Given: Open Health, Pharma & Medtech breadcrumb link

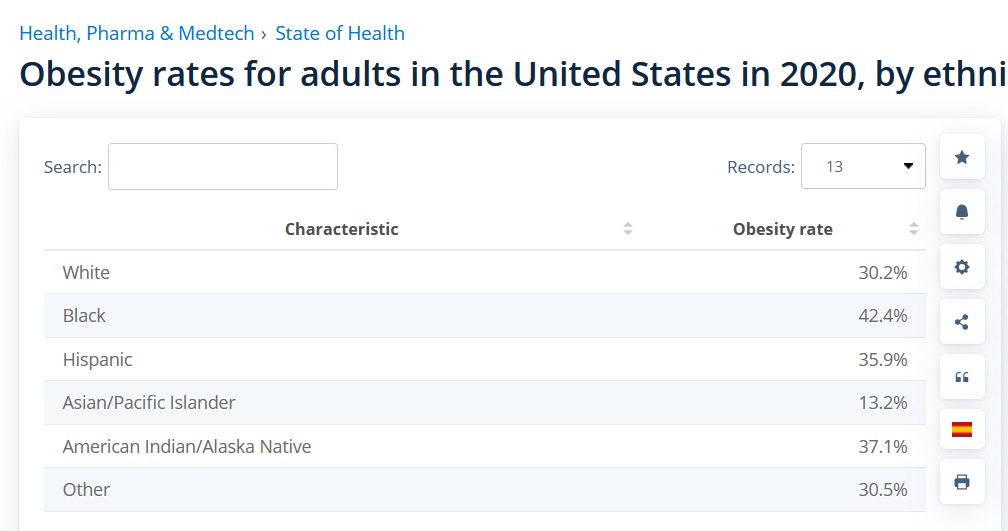Looking at the screenshot, I should click(x=137, y=33).
